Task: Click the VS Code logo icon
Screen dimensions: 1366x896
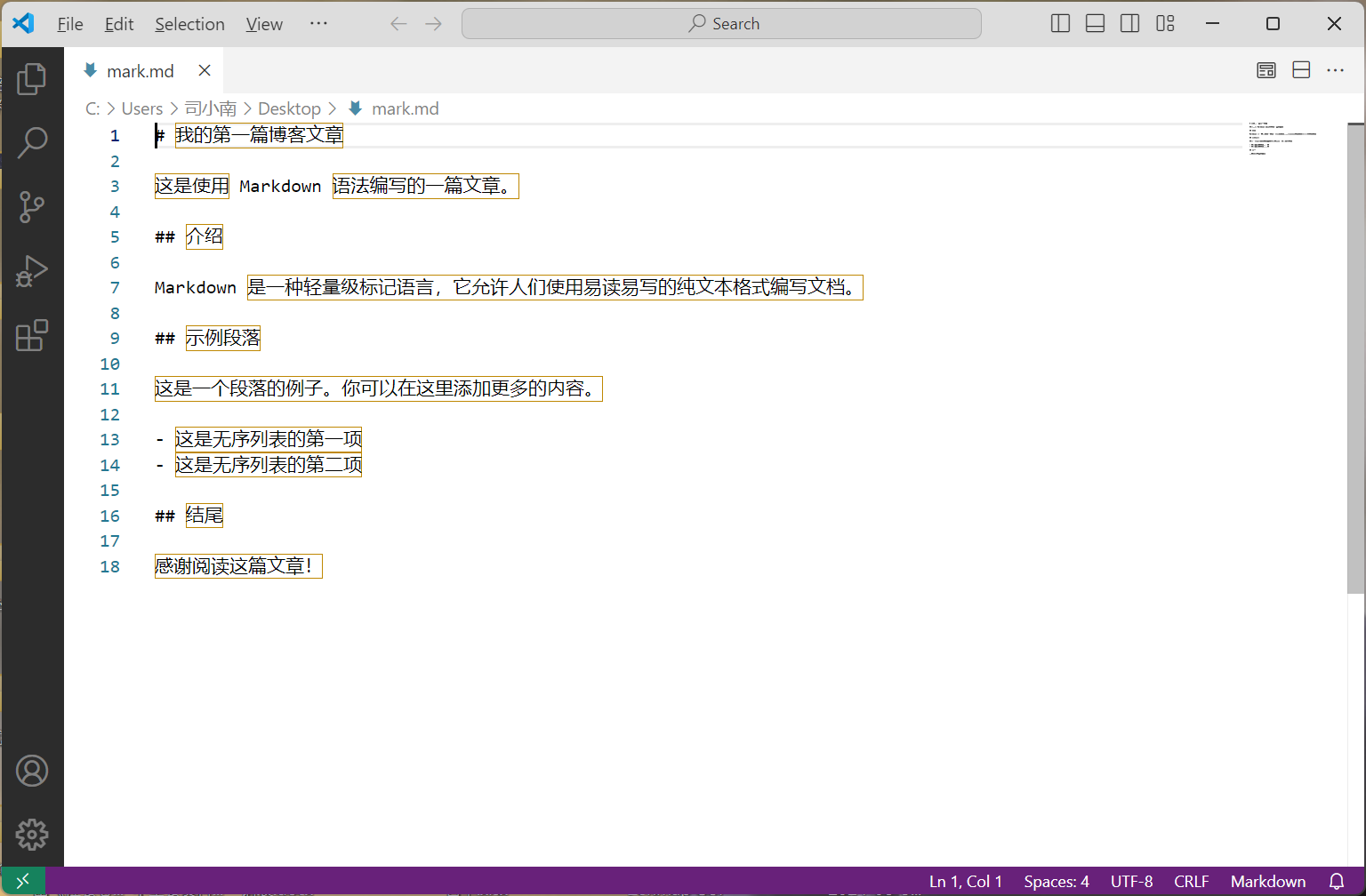Action: point(23,24)
